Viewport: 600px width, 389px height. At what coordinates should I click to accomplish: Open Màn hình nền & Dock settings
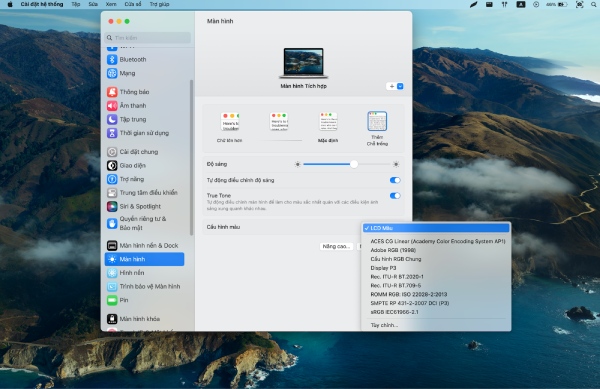144,246
